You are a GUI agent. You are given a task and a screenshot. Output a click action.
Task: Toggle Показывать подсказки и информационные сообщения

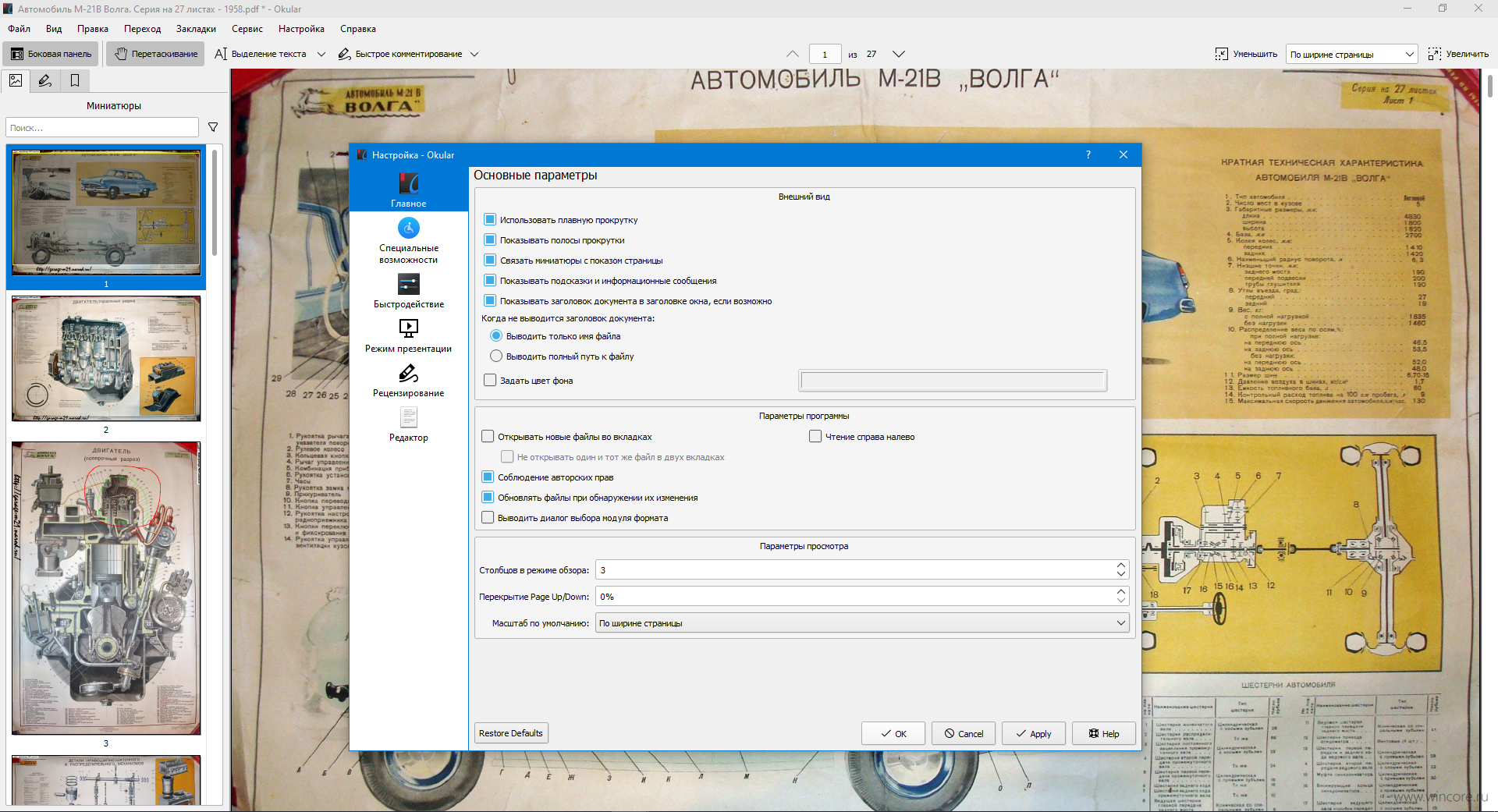pyautogui.click(x=490, y=281)
